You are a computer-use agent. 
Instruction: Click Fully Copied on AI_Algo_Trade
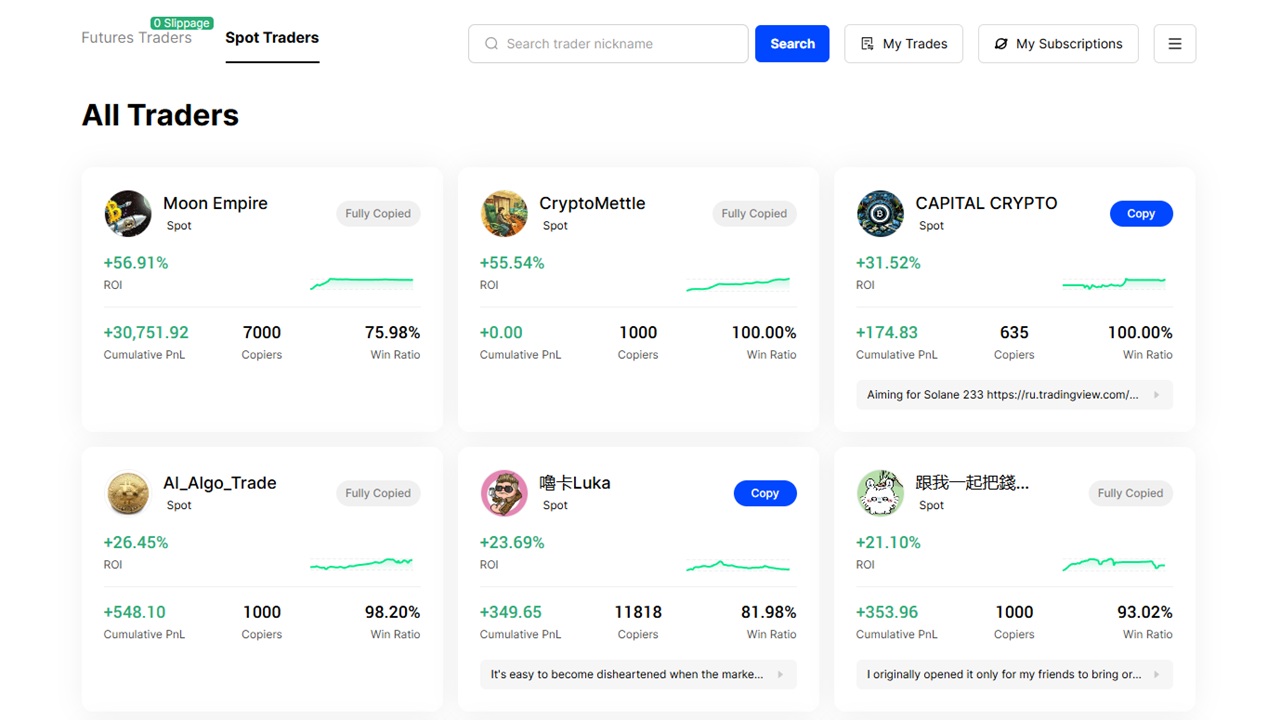tap(378, 494)
